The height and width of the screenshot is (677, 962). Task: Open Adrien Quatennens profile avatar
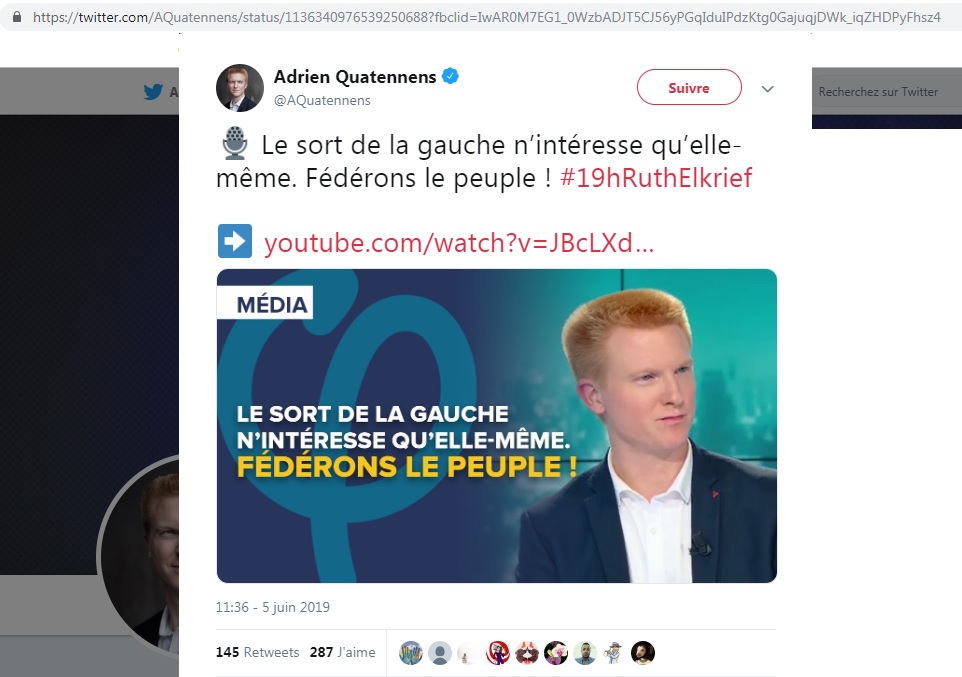(240, 88)
